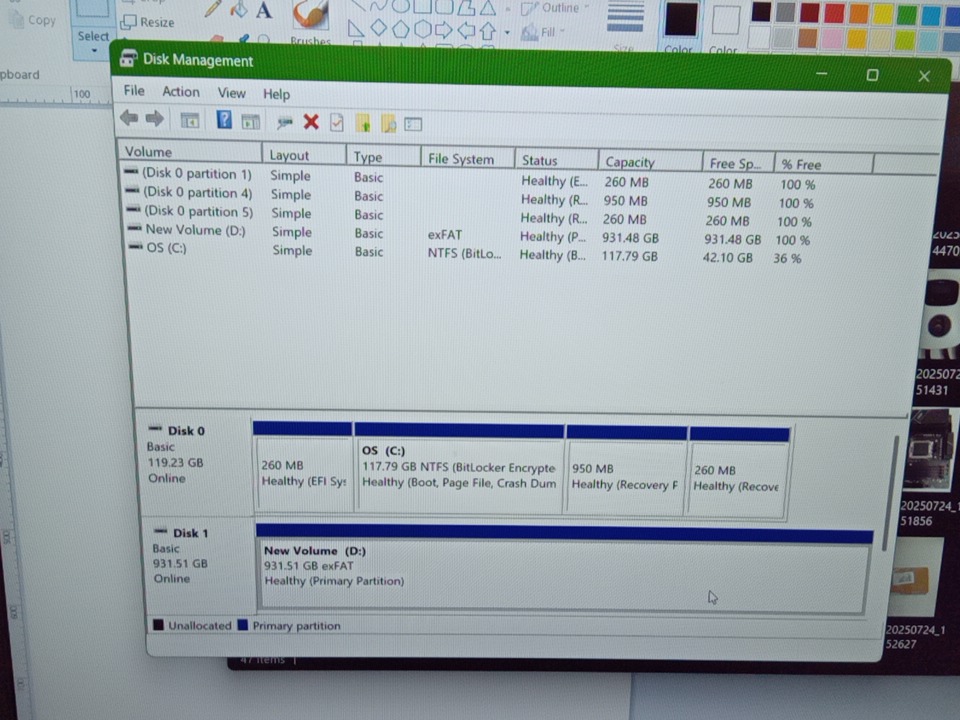960x720 pixels.
Task: Choose the Brushes tool in Paint
Action: point(310,21)
